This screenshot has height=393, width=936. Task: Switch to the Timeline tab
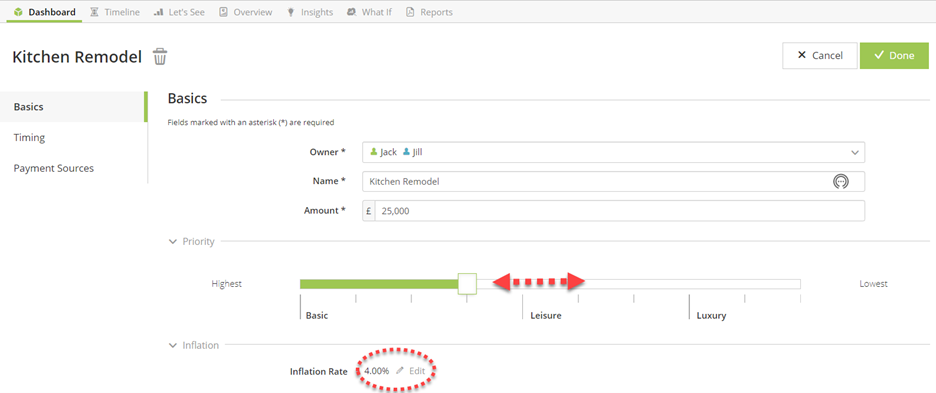[x=115, y=12]
